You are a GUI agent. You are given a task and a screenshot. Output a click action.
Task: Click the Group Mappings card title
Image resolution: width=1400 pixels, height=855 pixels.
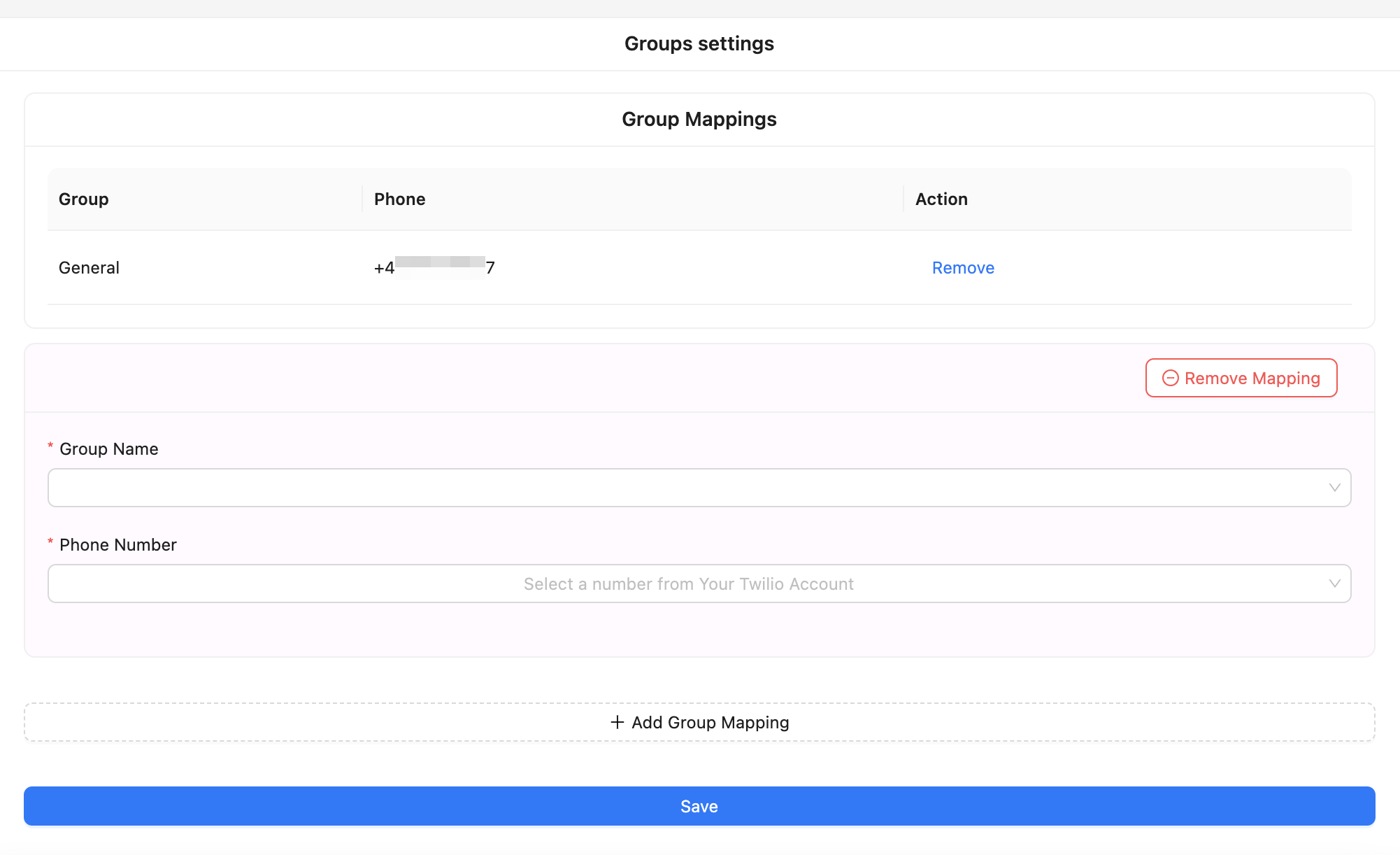click(x=699, y=119)
